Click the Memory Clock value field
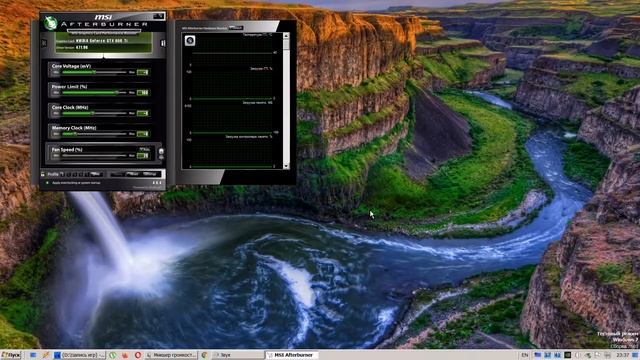Image resolution: width=640 pixels, height=360 pixels. click(x=142, y=134)
